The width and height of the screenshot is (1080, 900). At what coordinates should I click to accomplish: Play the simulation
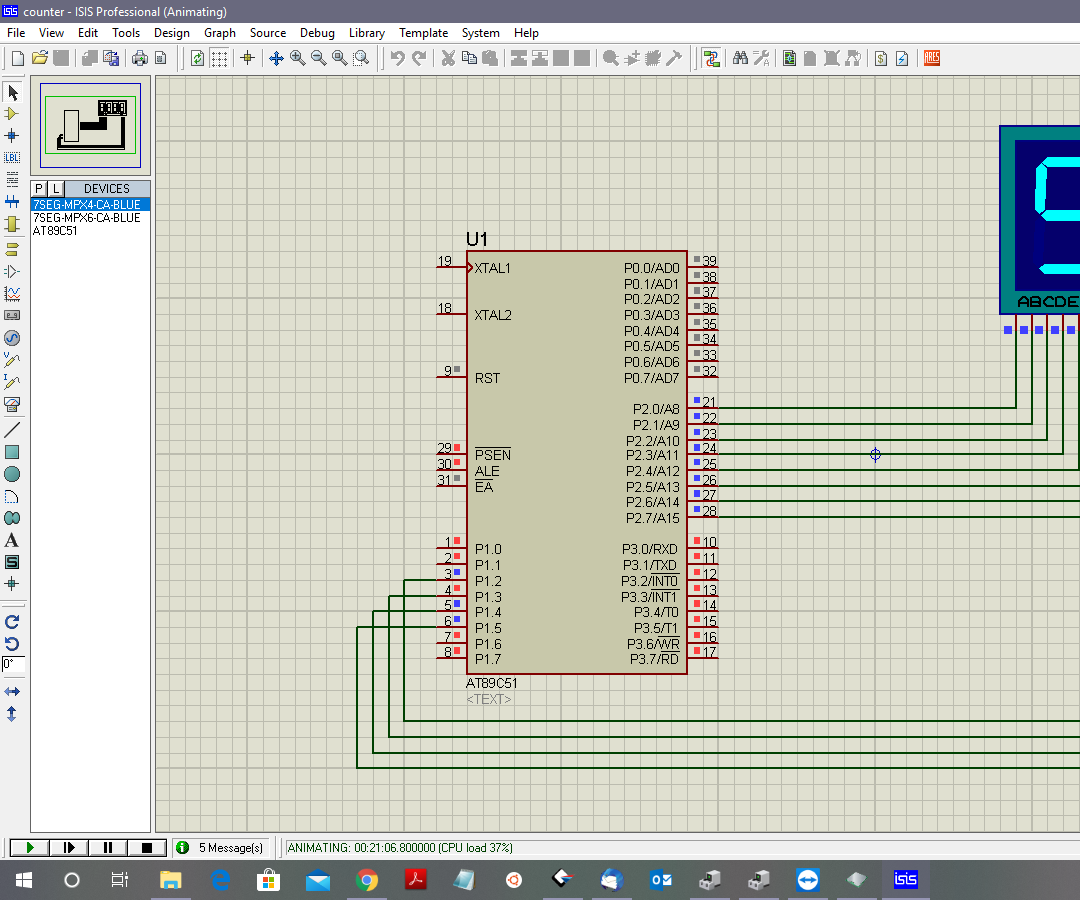(x=30, y=848)
